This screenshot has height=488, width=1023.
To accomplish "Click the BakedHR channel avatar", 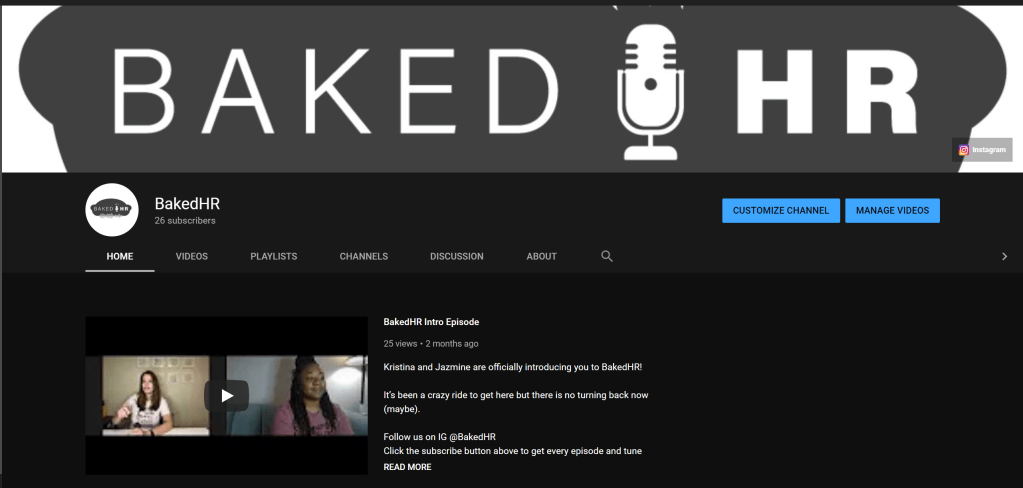I will click(112, 210).
